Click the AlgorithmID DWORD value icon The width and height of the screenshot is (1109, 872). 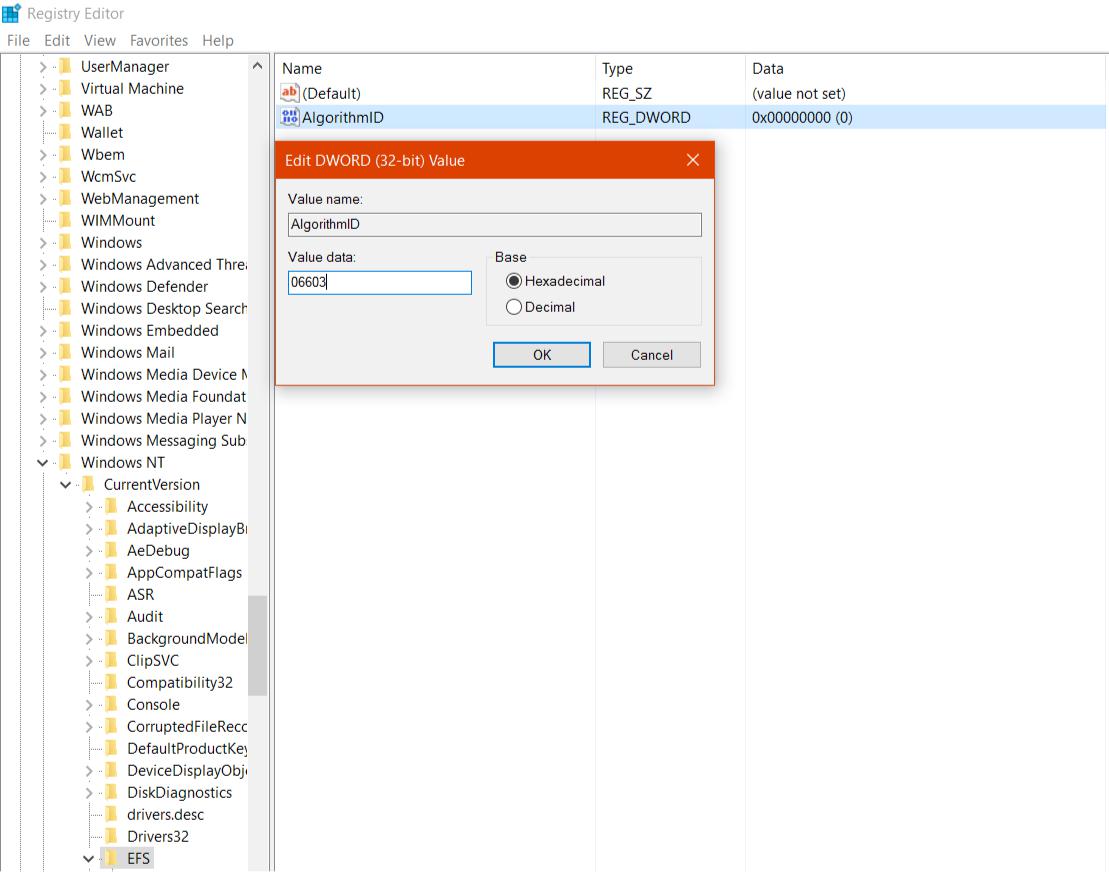290,118
